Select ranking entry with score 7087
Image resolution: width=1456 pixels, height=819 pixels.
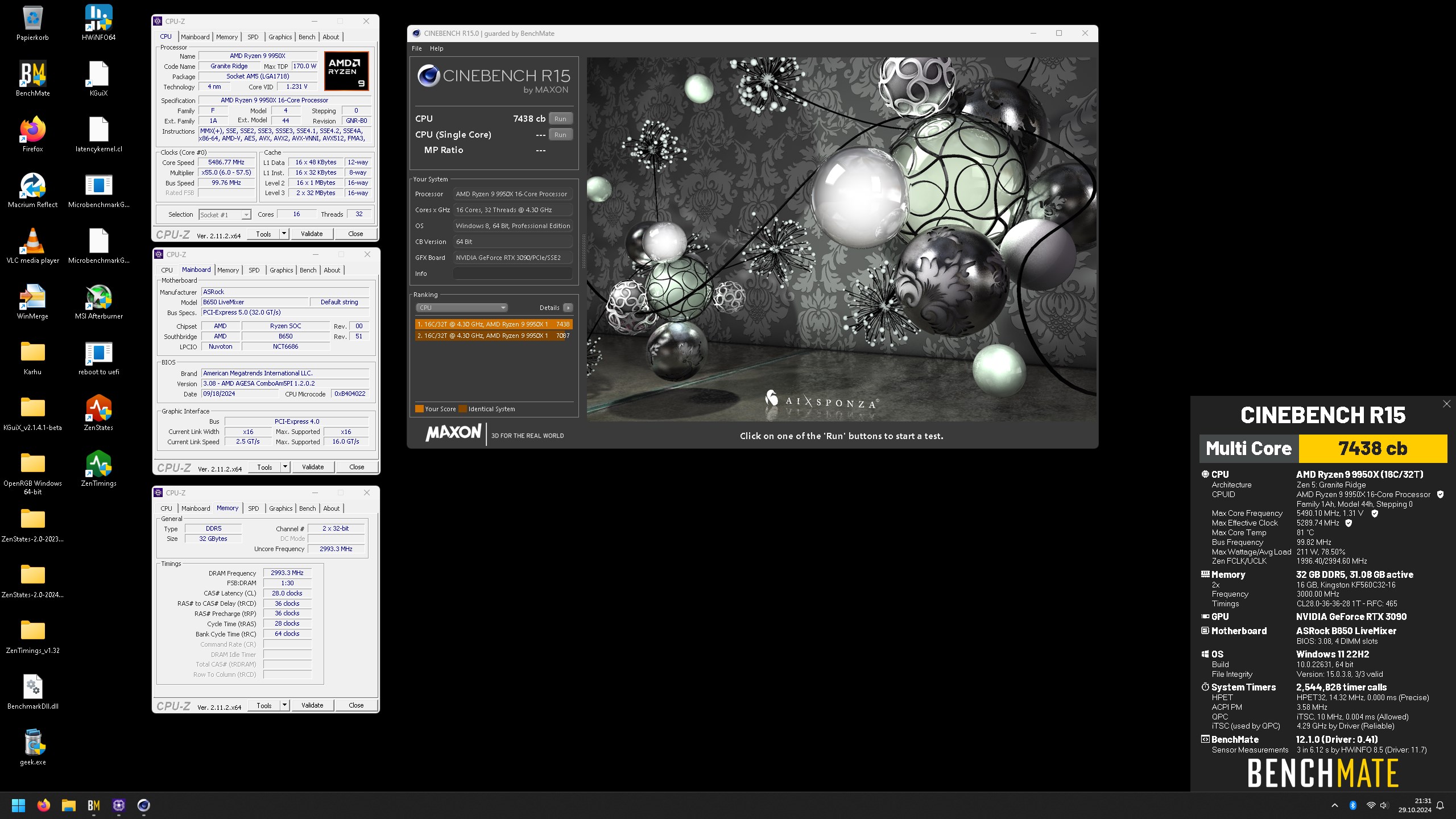tap(493, 336)
